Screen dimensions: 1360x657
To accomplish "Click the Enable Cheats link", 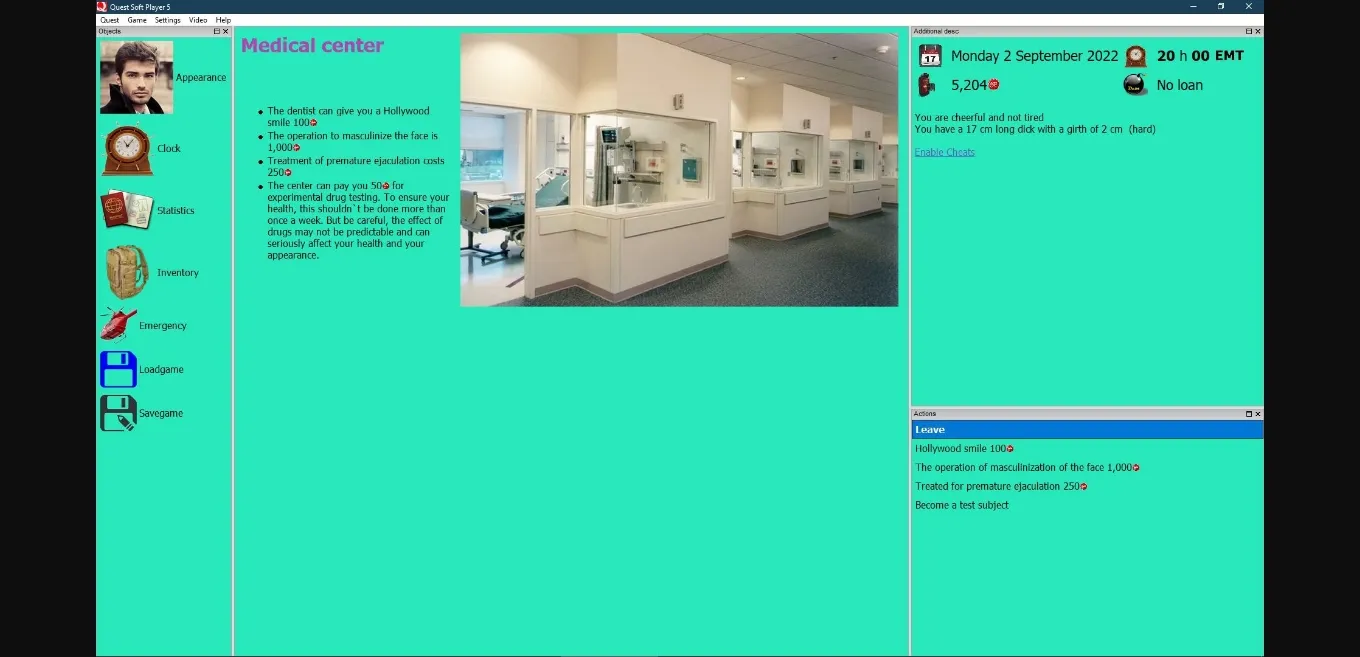I will tap(944, 152).
